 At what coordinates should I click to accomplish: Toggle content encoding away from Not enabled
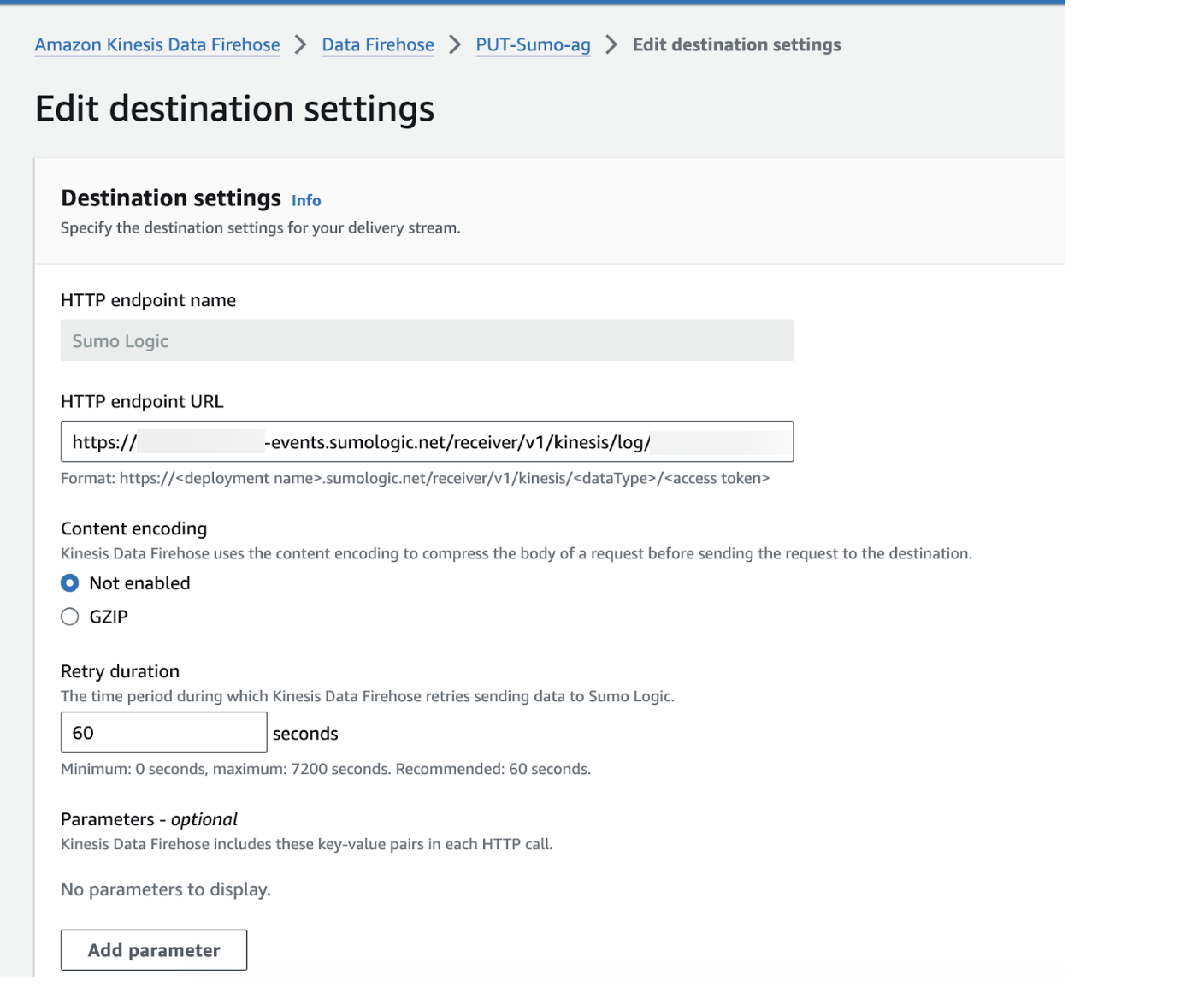pos(69,616)
